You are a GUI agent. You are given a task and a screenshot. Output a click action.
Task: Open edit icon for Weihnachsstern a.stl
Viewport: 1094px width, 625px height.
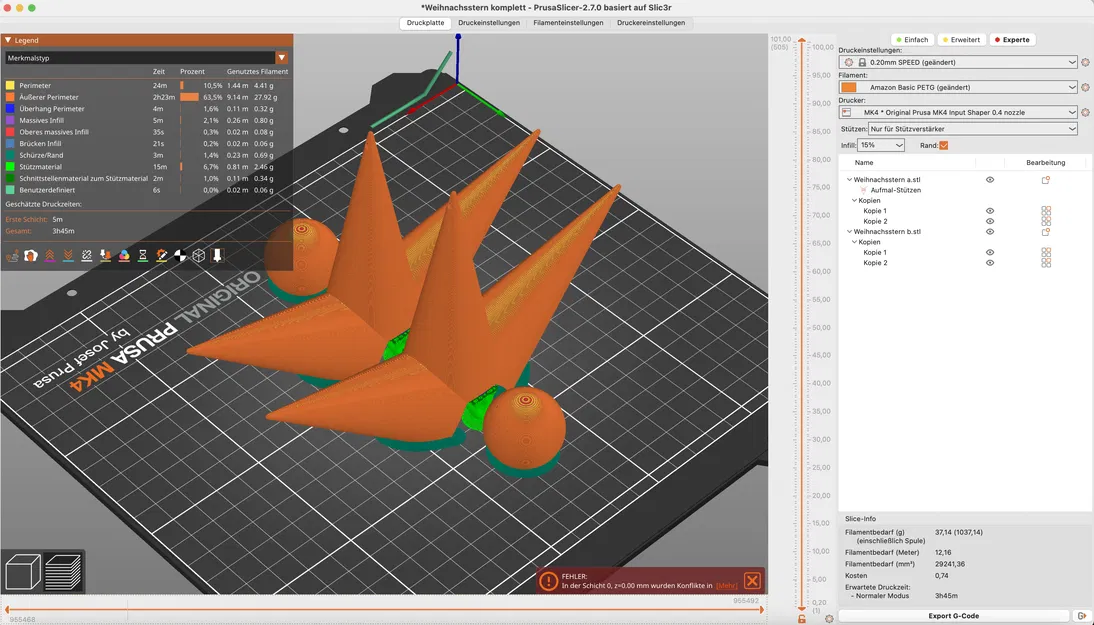[1046, 180]
